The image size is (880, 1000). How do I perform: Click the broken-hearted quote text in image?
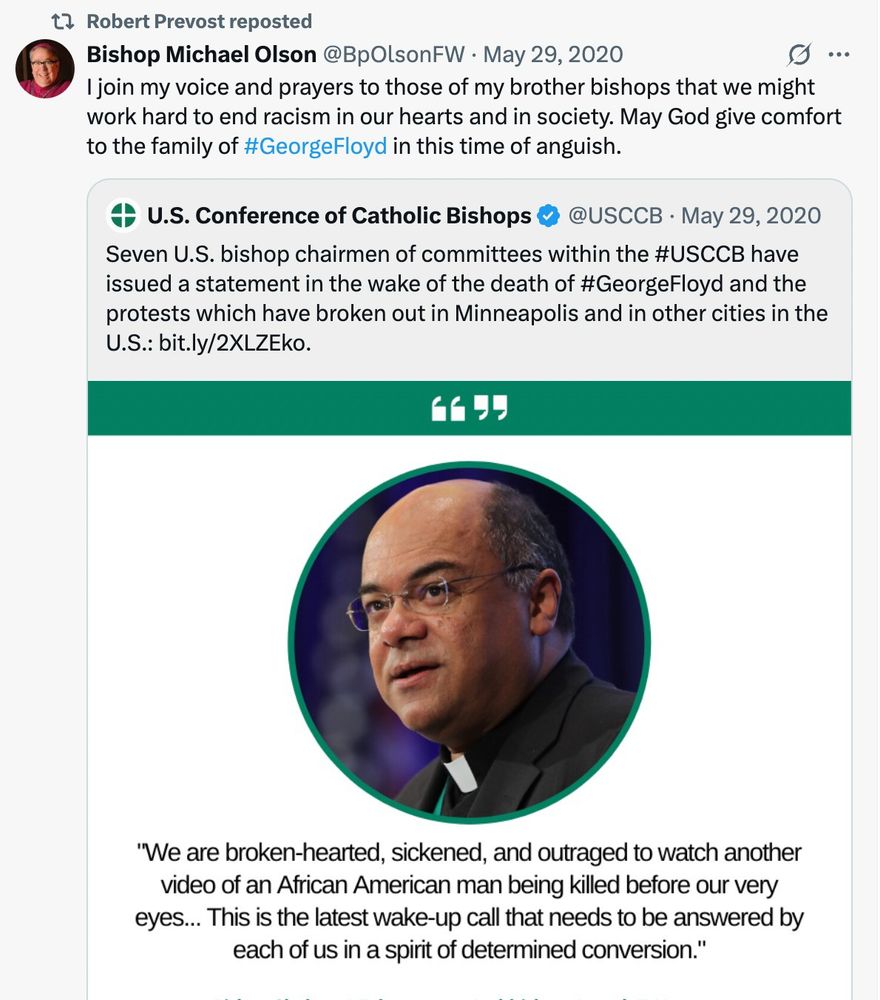click(469, 901)
